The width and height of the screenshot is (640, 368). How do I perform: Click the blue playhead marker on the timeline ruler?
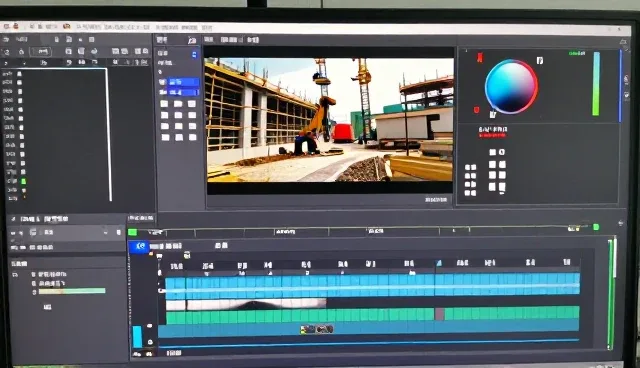tap(439, 263)
